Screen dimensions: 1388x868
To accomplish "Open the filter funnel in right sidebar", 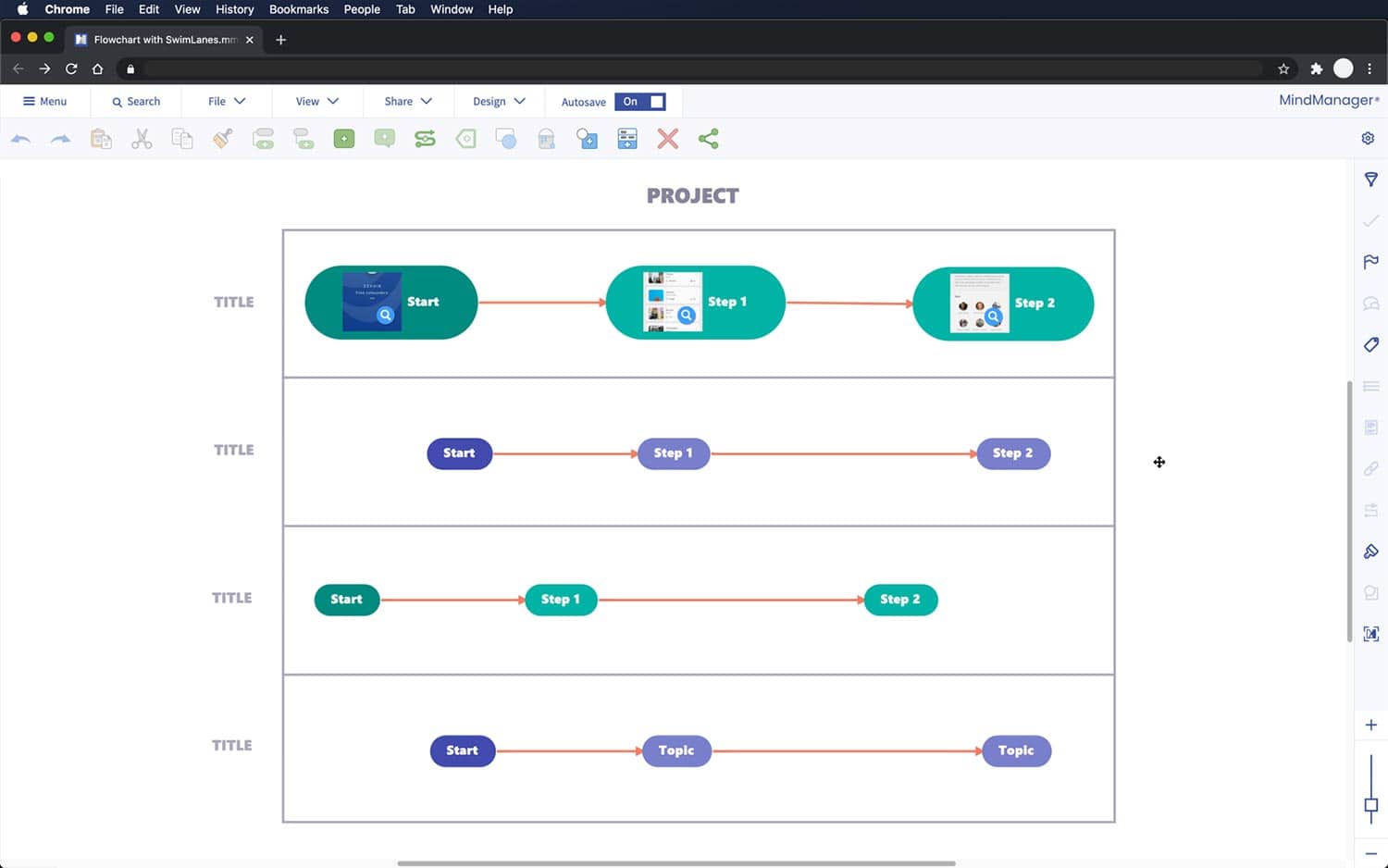I will pos(1370,180).
